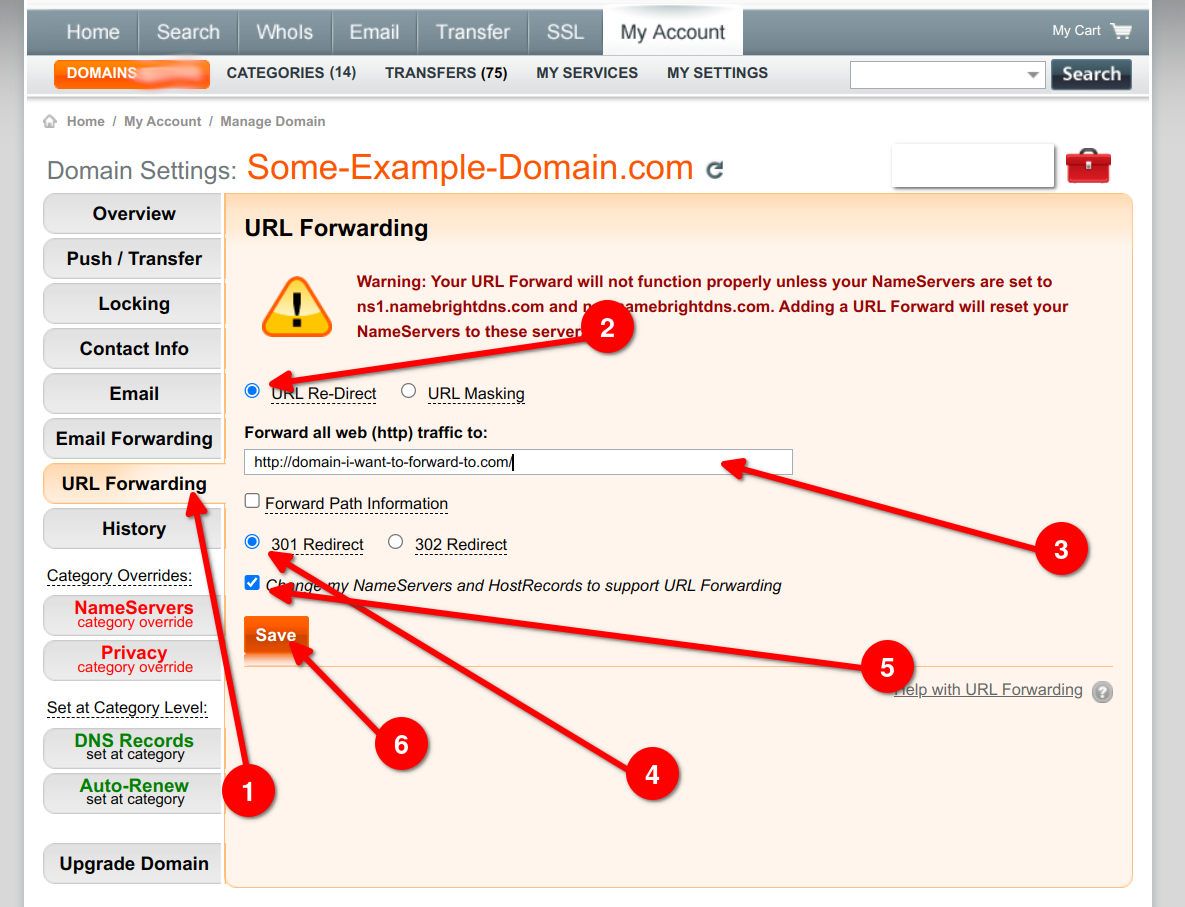Click the red toolbox icon
Image resolution: width=1185 pixels, height=907 pixels.
1088,166
